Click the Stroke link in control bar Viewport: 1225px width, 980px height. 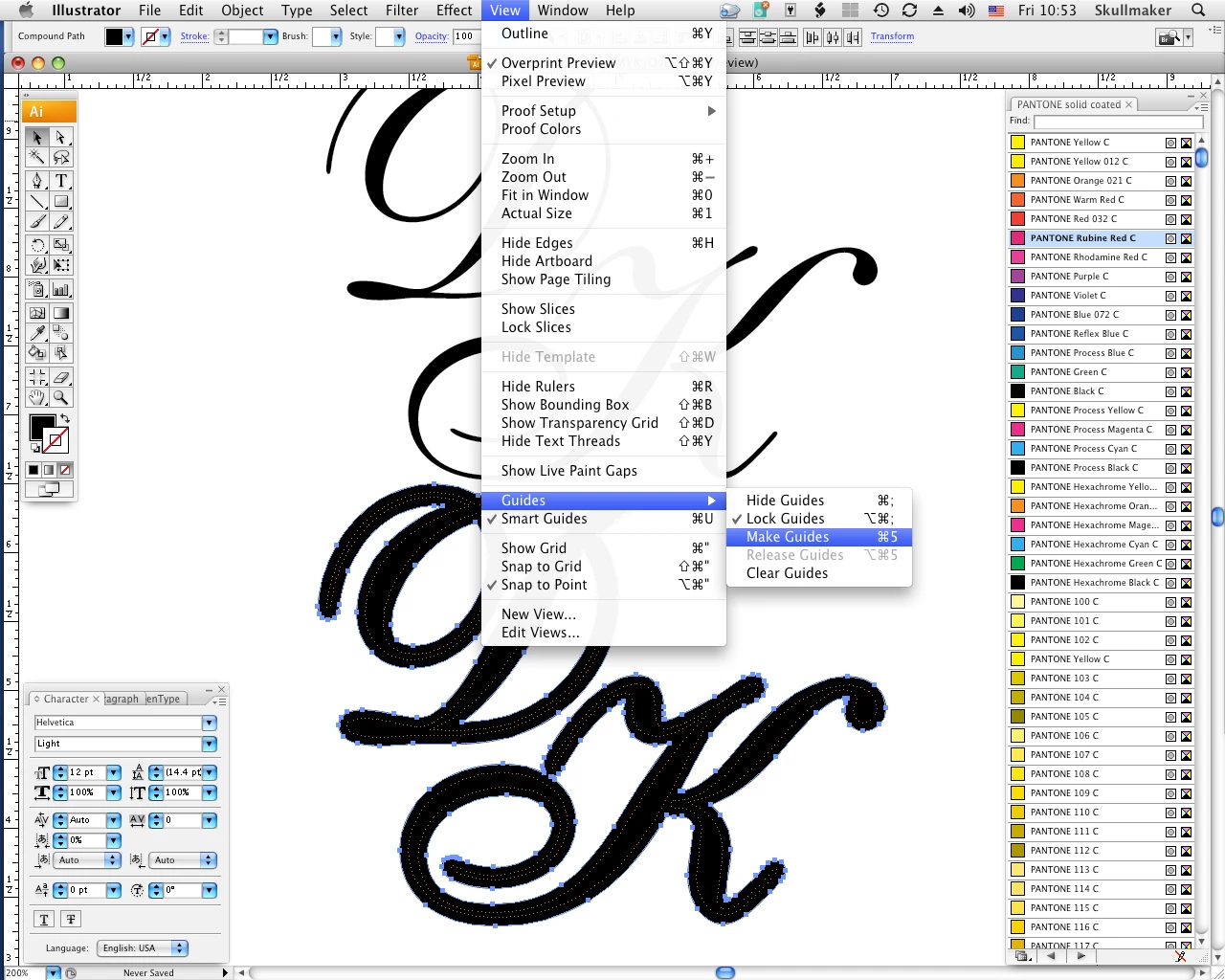194,36
